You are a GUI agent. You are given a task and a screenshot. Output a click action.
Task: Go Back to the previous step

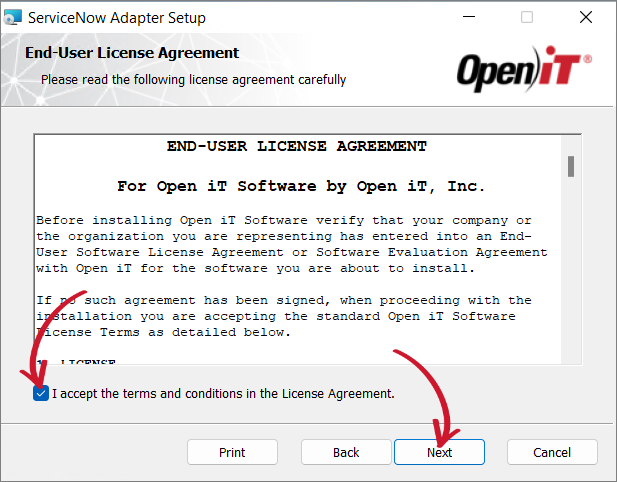346,452
